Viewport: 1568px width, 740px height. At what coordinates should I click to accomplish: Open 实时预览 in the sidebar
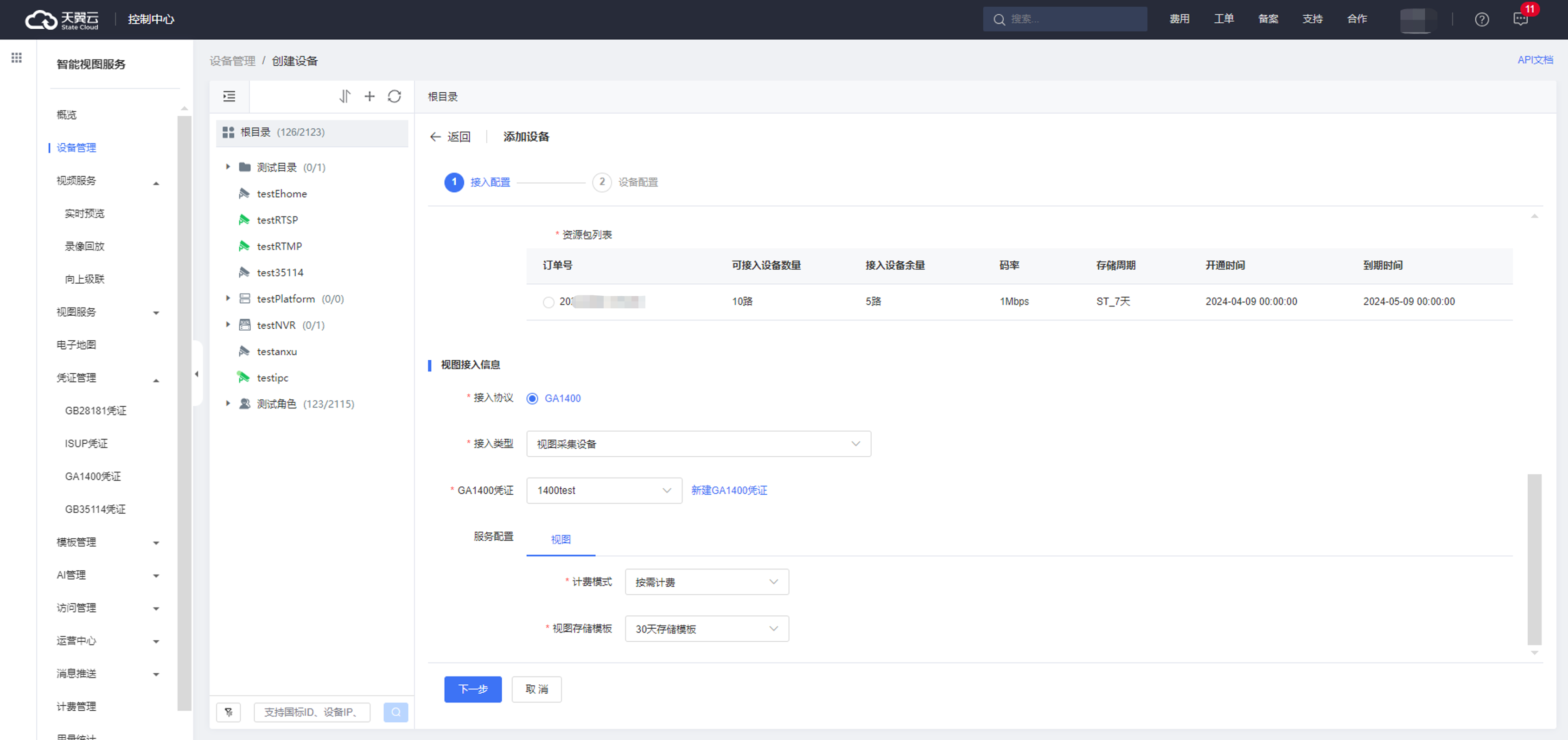click(84, 213)
